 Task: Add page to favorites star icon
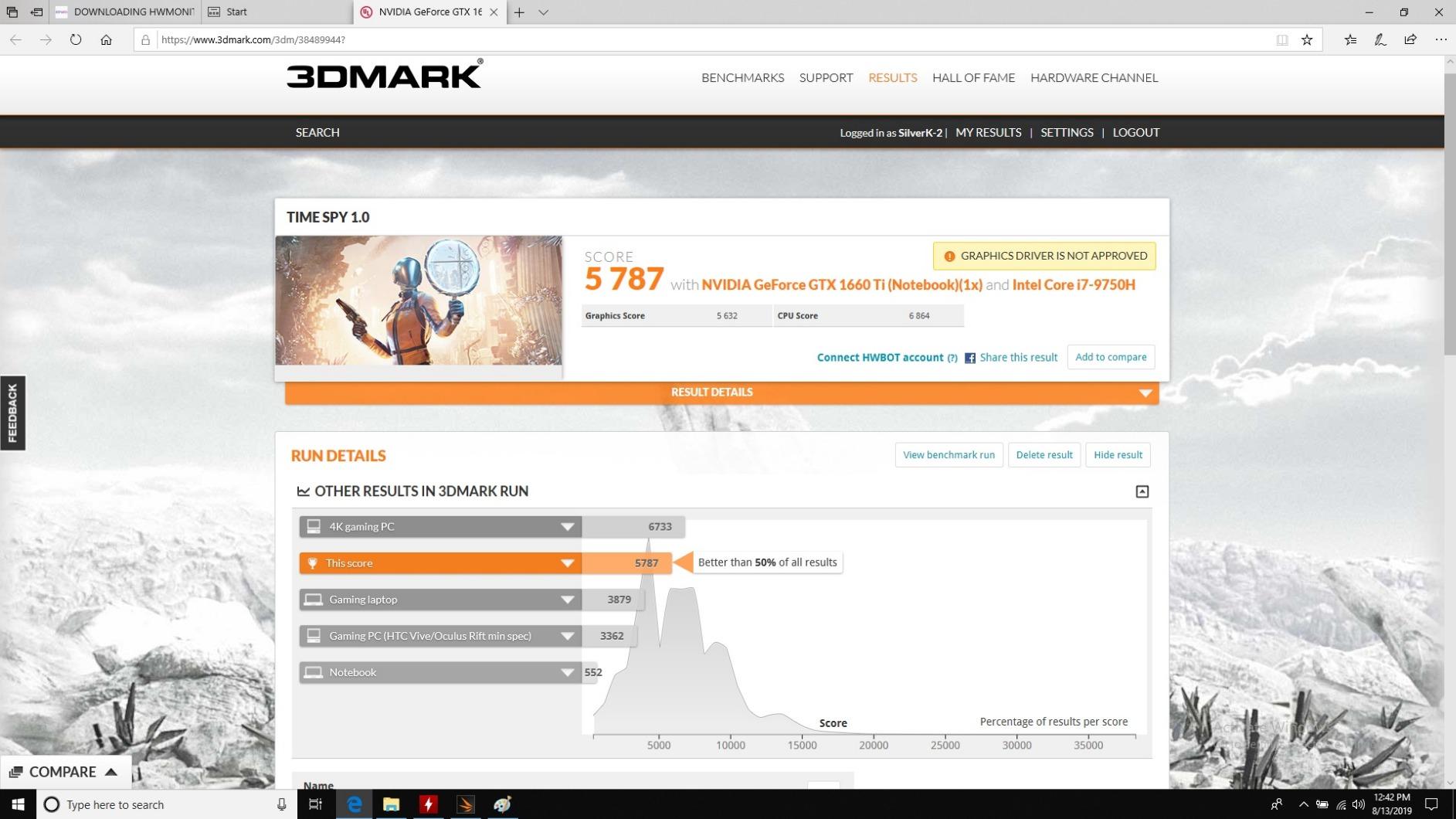pyautogui.click(x=1307, y=39)
